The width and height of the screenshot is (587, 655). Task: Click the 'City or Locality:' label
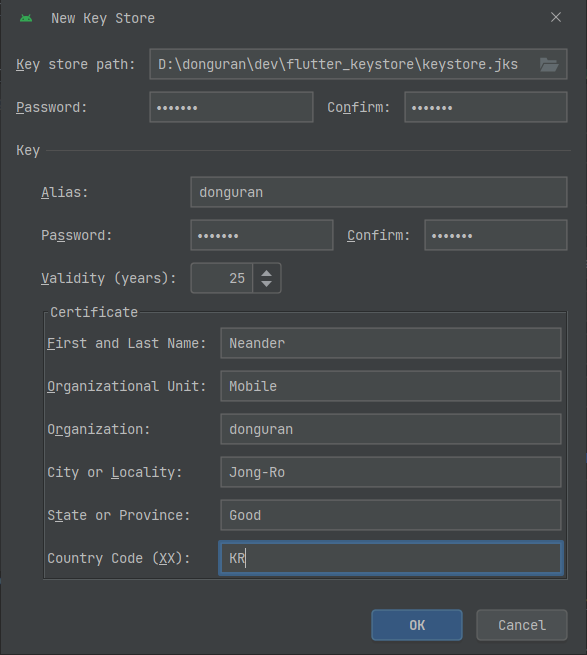tap(114, 472)
